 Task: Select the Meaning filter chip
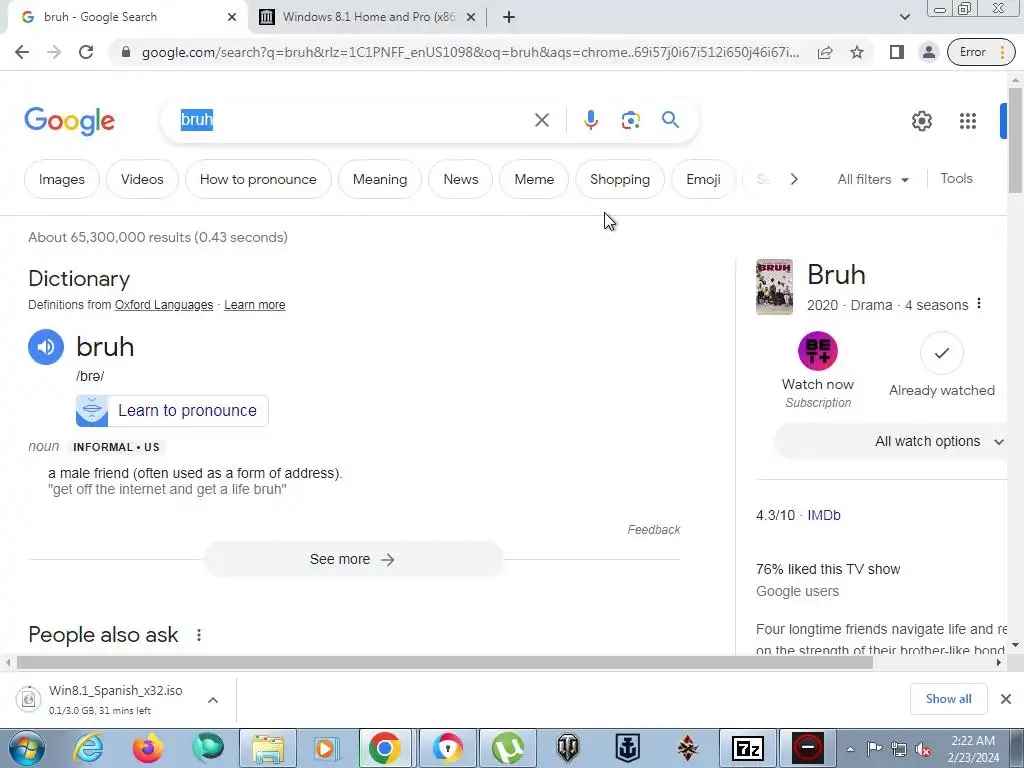coord(379,179)
